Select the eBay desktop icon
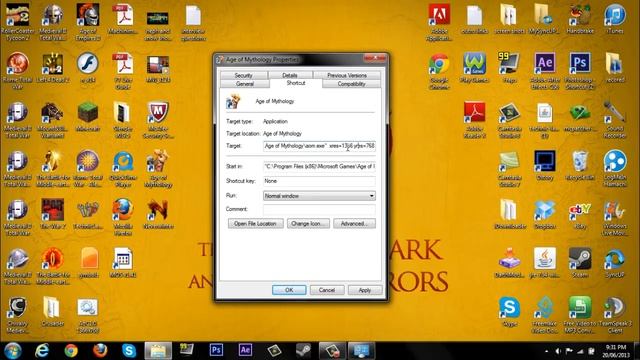This screenshot has width=640, height=360. [580, 214]
